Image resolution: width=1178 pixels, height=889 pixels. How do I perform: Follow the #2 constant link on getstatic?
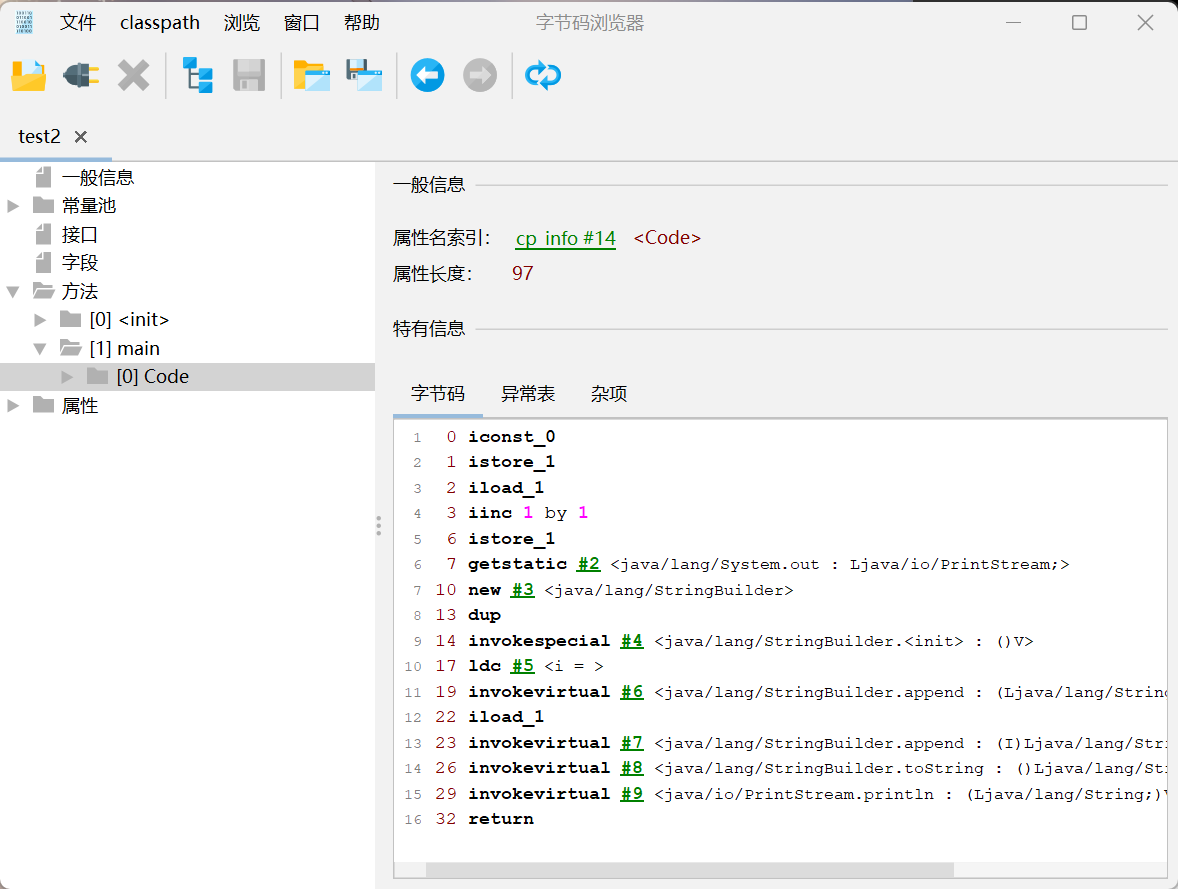(x=588, y=564)
